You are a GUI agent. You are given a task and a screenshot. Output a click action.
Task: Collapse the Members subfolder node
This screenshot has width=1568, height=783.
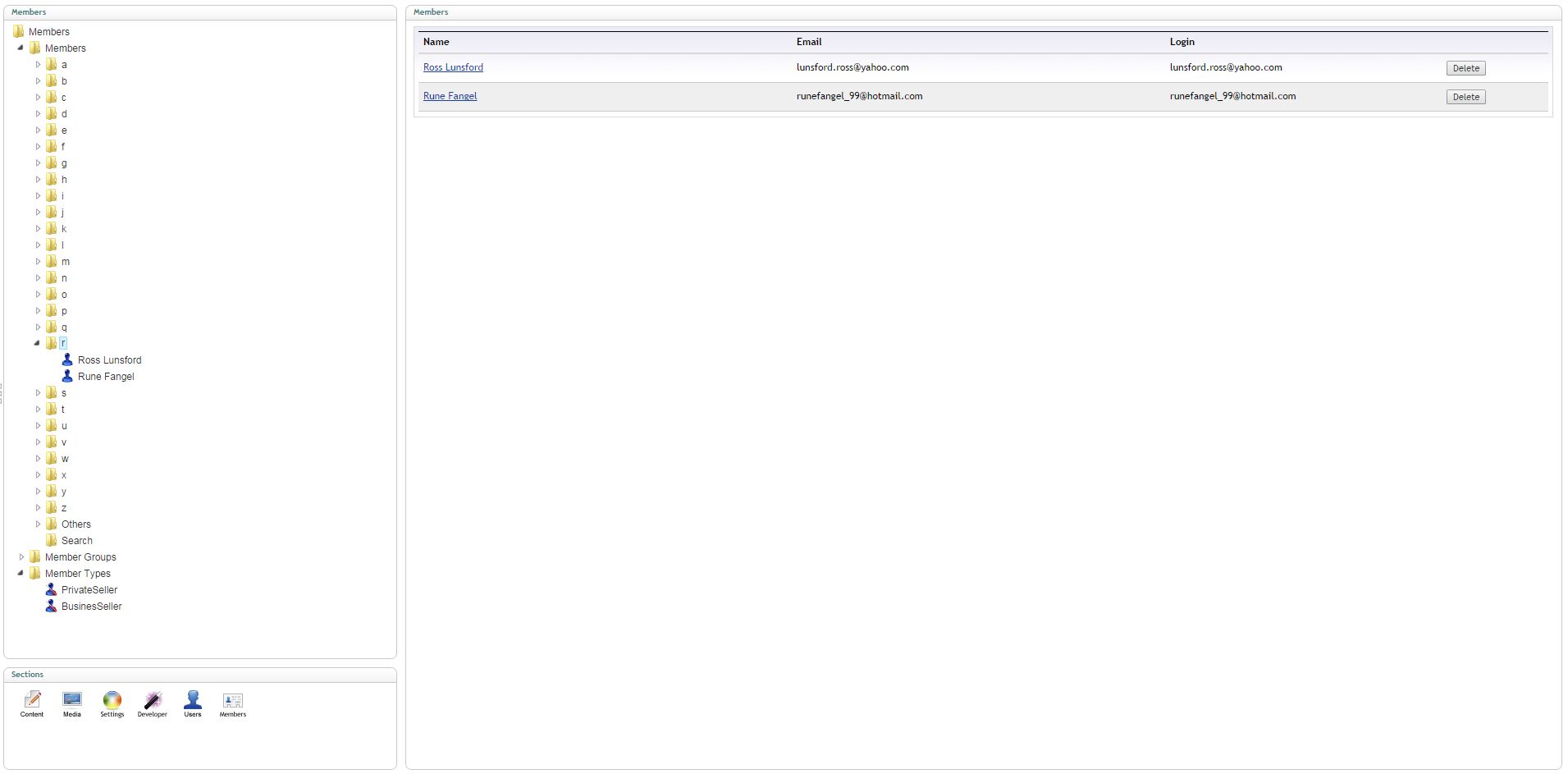21,48
